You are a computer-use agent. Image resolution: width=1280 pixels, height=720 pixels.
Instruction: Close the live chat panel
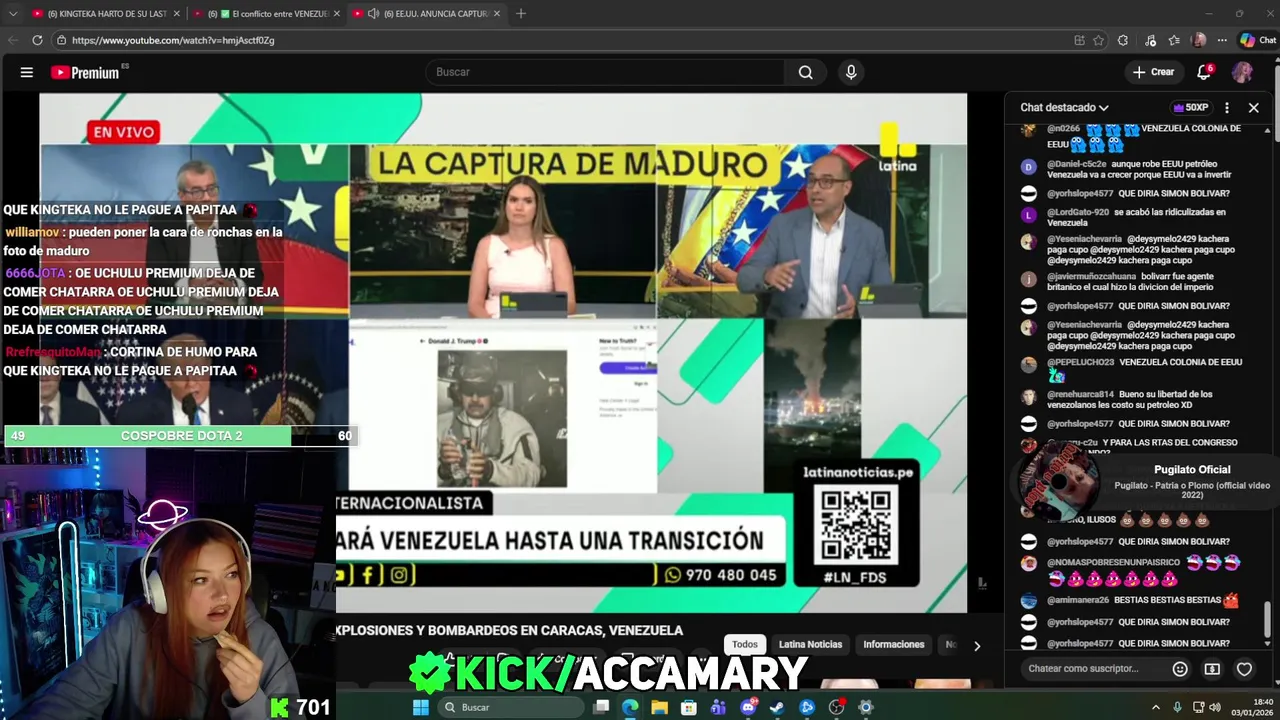1253,107
